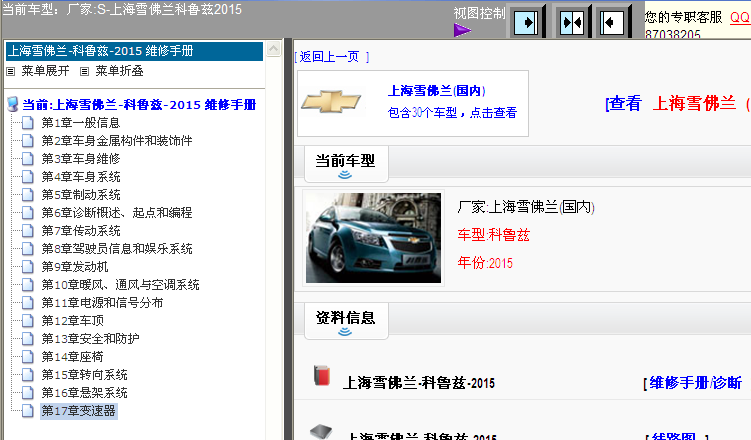Click the Chevrolet bowtie logo
The width and height of the screenshot is (751, 440).
(x=331, y=102)
